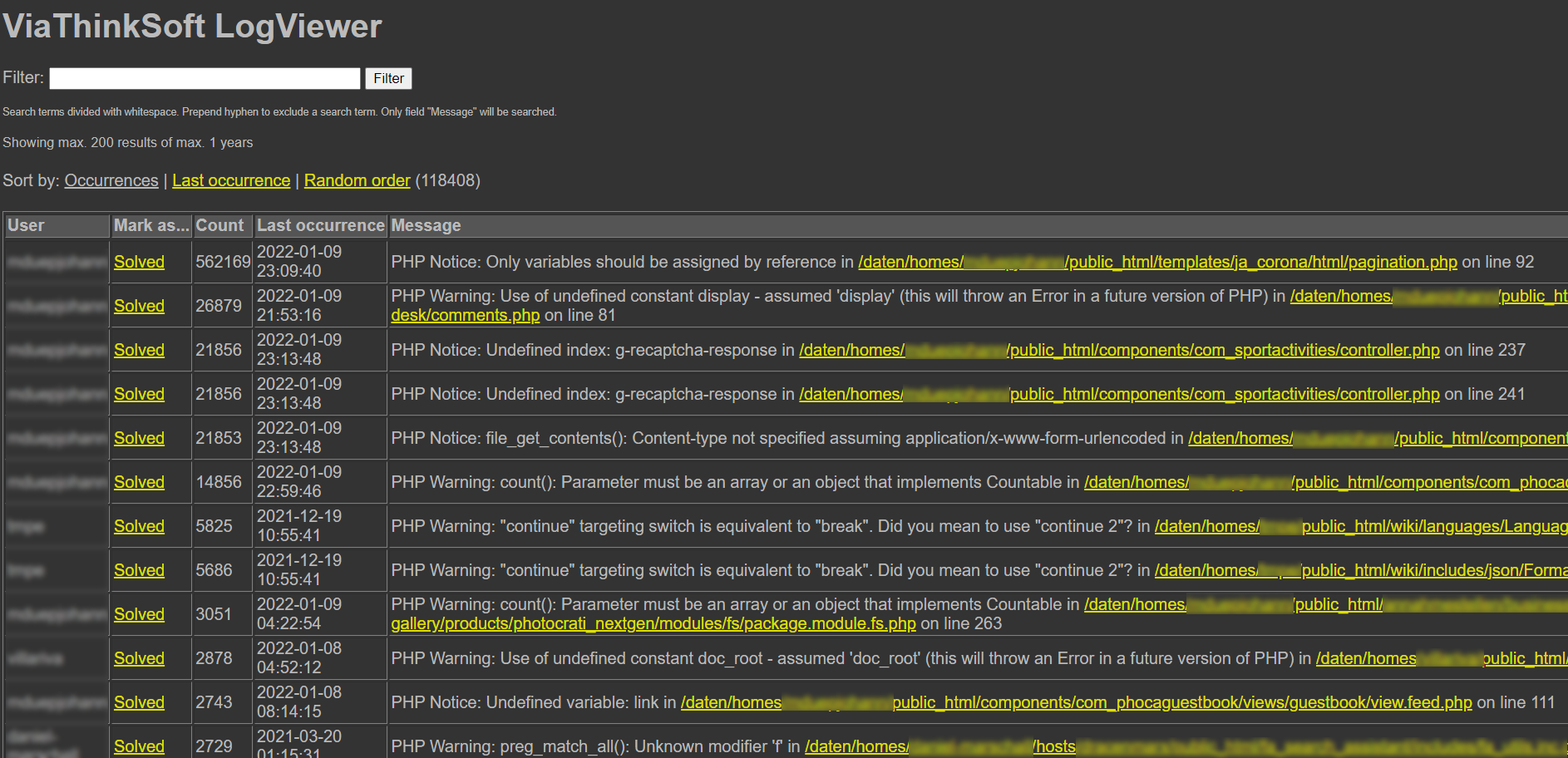
Task: Mark the 26879-count undefined constant display warning Solved
Action: click(139, 306)
